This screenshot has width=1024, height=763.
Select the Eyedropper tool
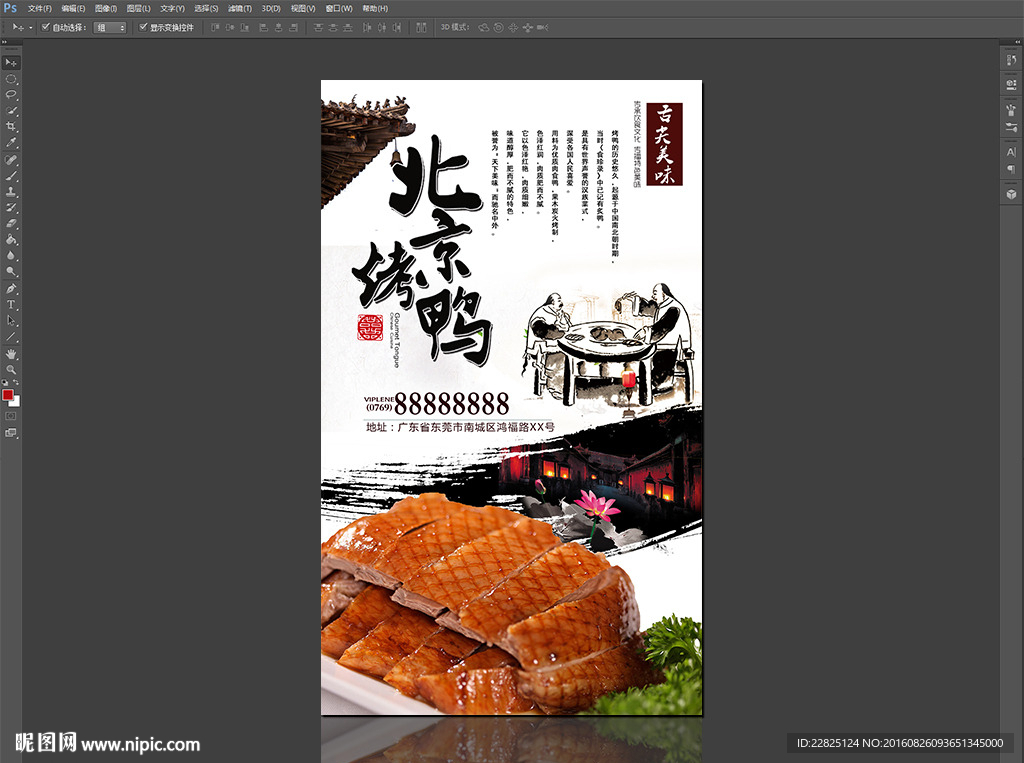pos(11,143)
